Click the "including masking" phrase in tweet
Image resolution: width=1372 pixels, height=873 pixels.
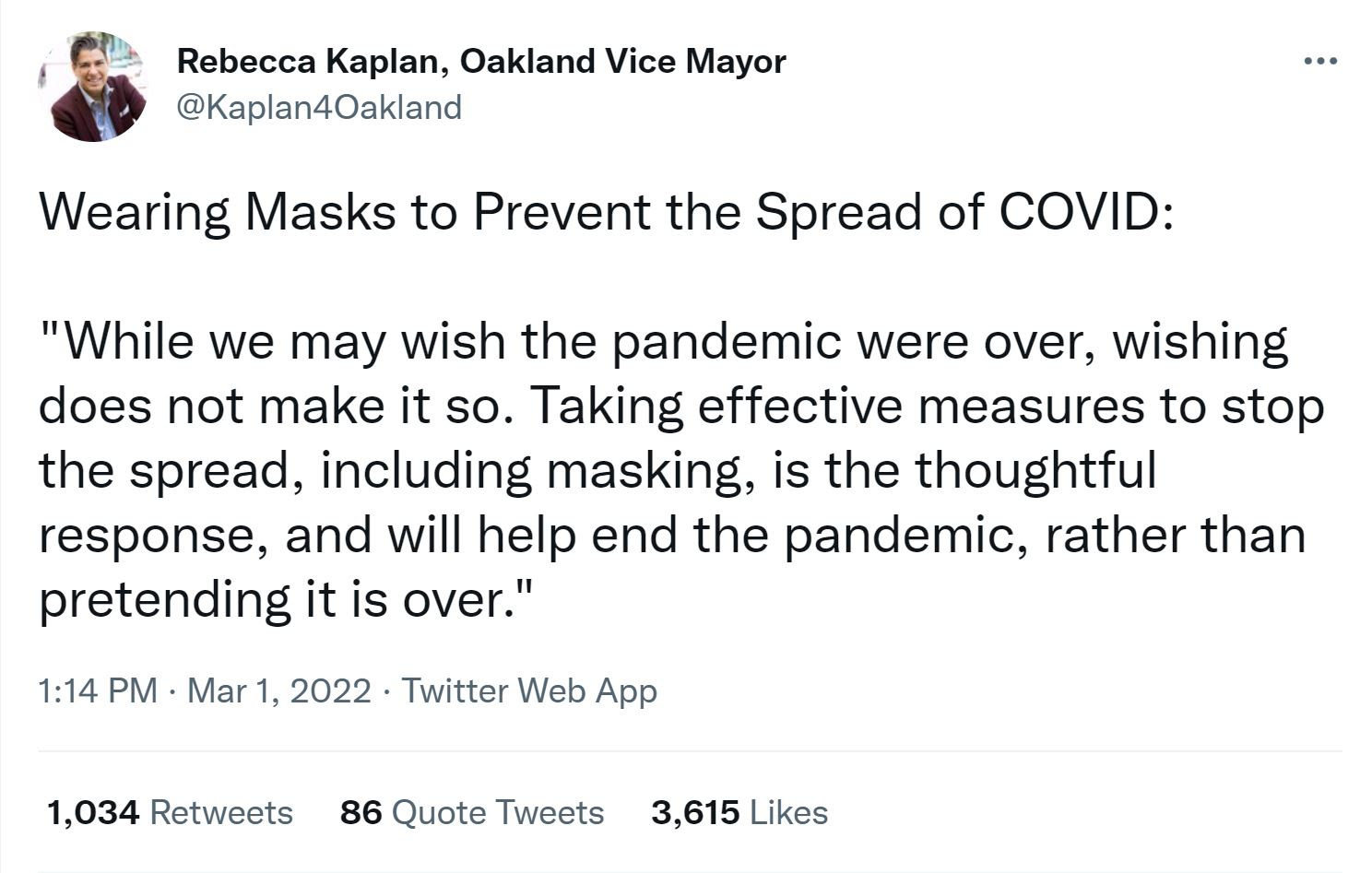point(531,470)
